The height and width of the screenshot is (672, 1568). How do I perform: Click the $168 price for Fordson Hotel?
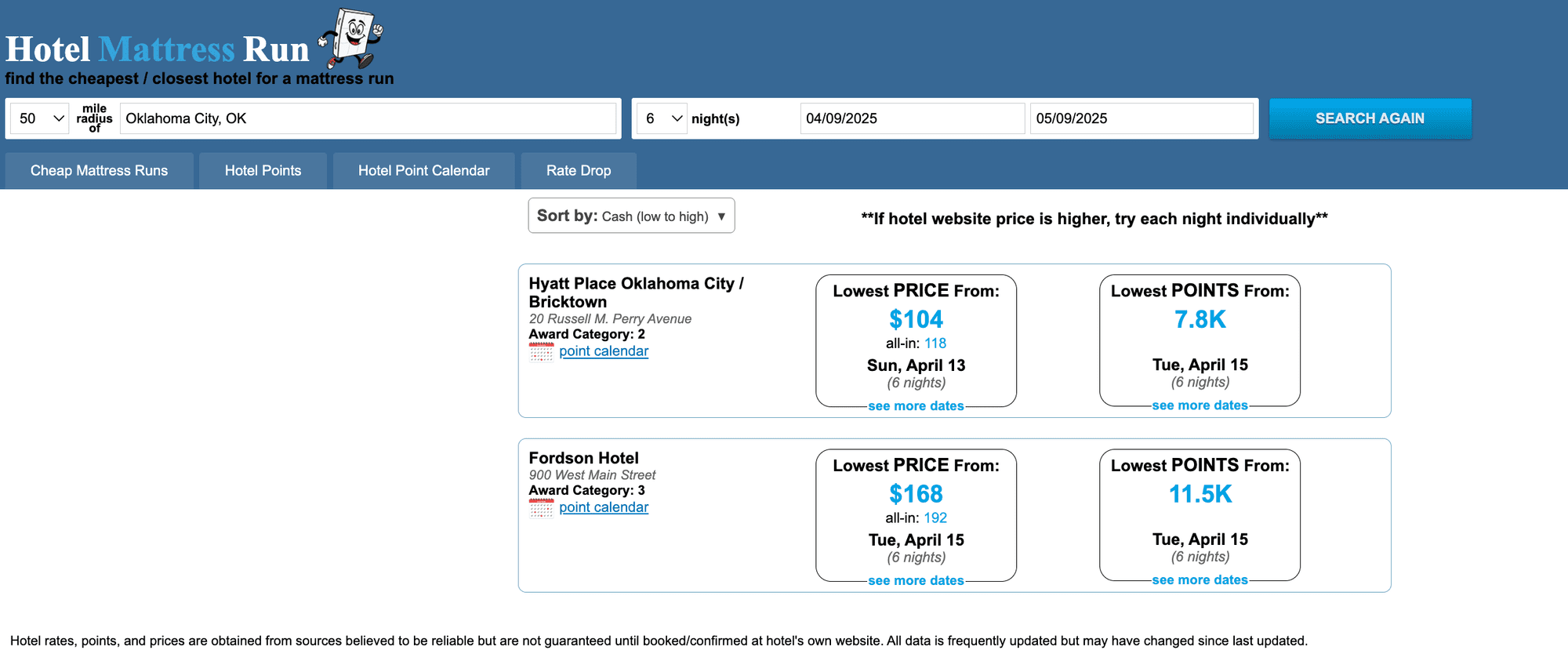[x=916, y=494]
